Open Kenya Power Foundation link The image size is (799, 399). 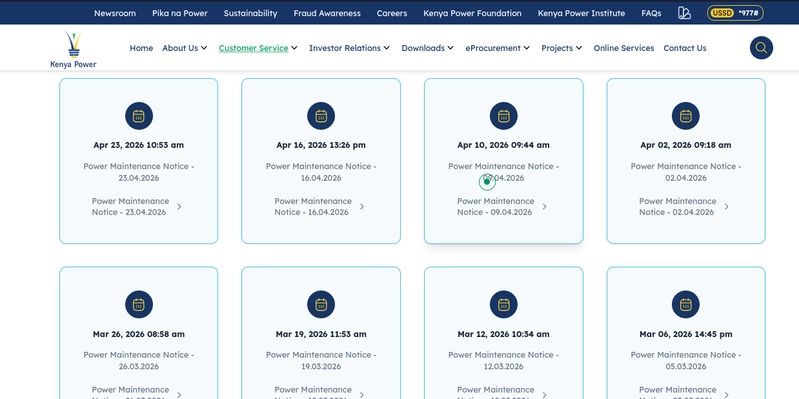[x=472, y=13]
